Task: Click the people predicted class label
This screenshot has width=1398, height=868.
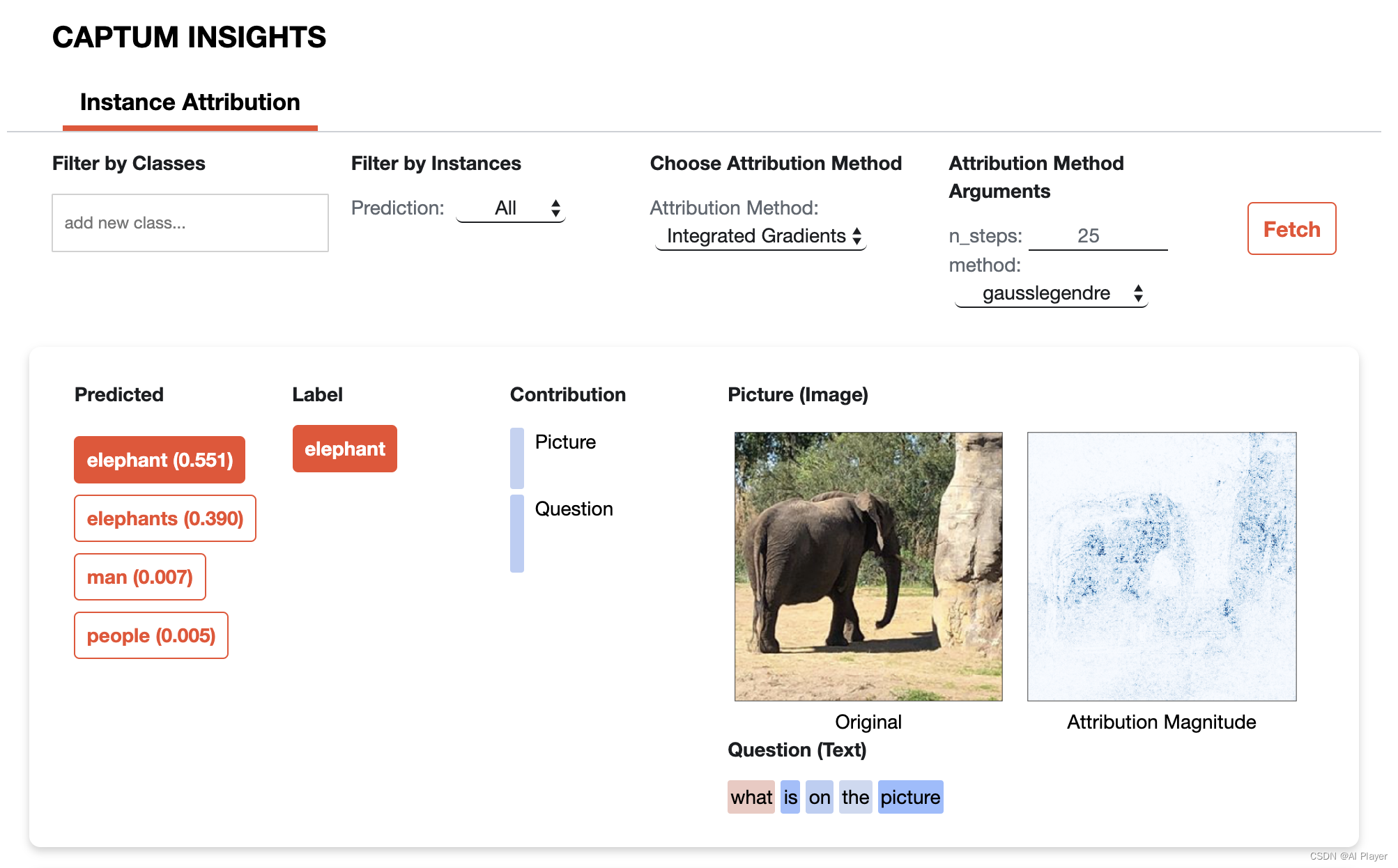Action: [x=153, y=634]
